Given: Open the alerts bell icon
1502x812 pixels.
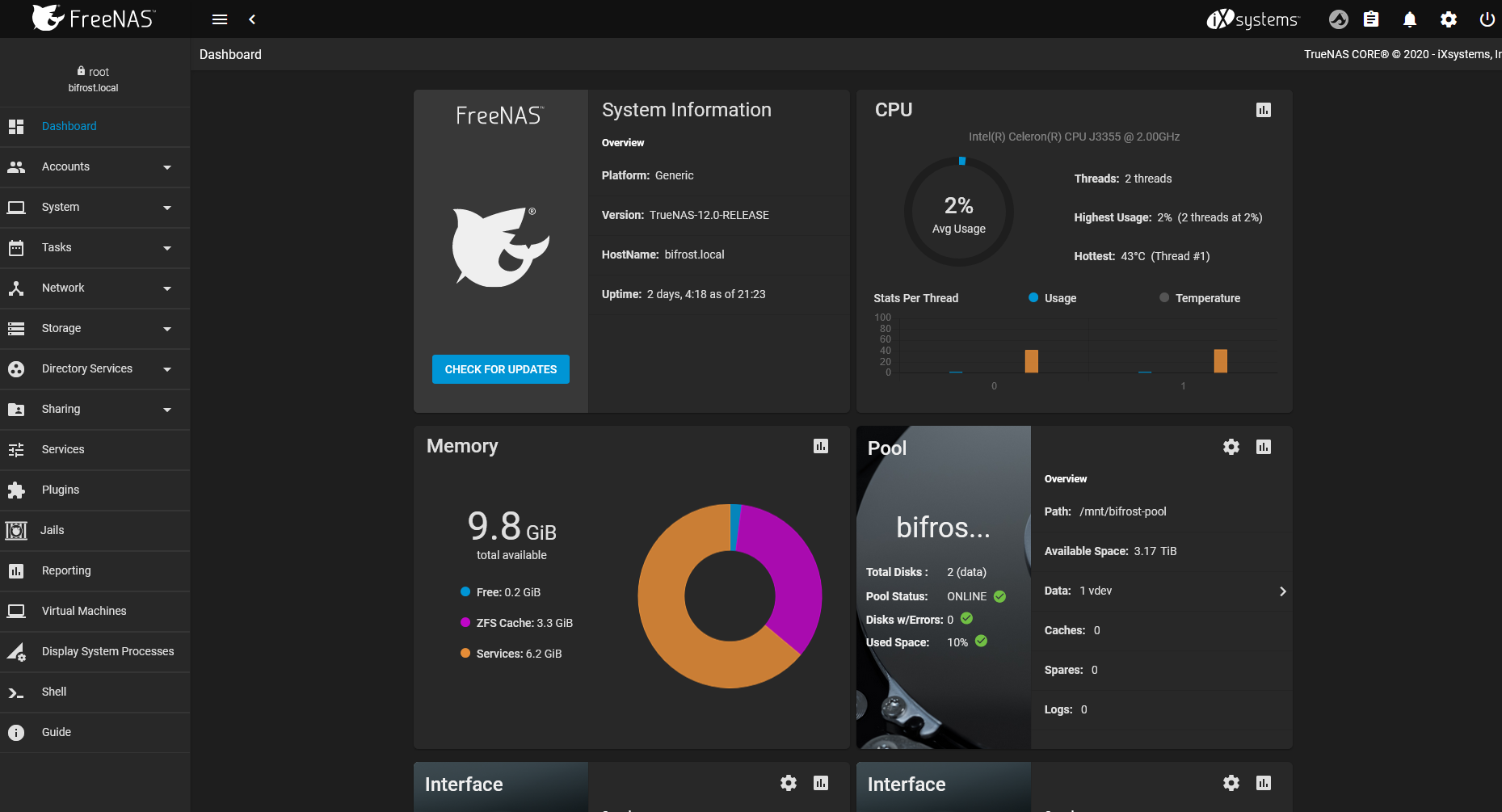Looking at the screenshot, I should pyautogui.click(x=1410, y=19).
